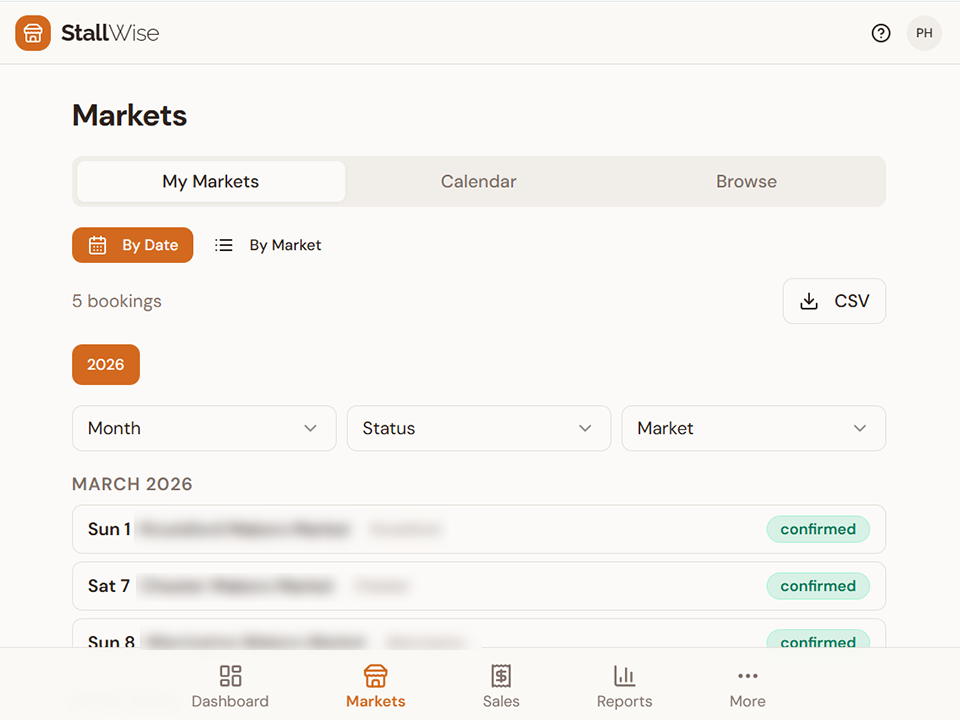Screen dimensions: 960x720
Task: Open the More menu in bottom navigation
Action: click(747, 686)
